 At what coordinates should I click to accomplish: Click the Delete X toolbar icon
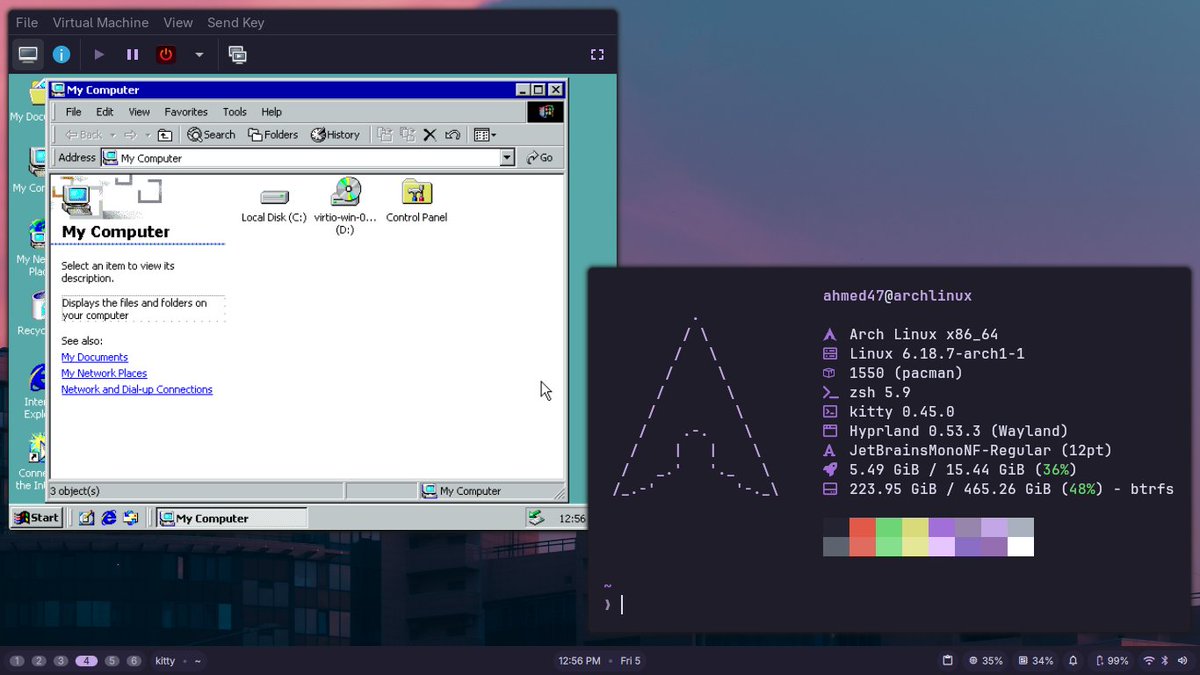(430, 135)
